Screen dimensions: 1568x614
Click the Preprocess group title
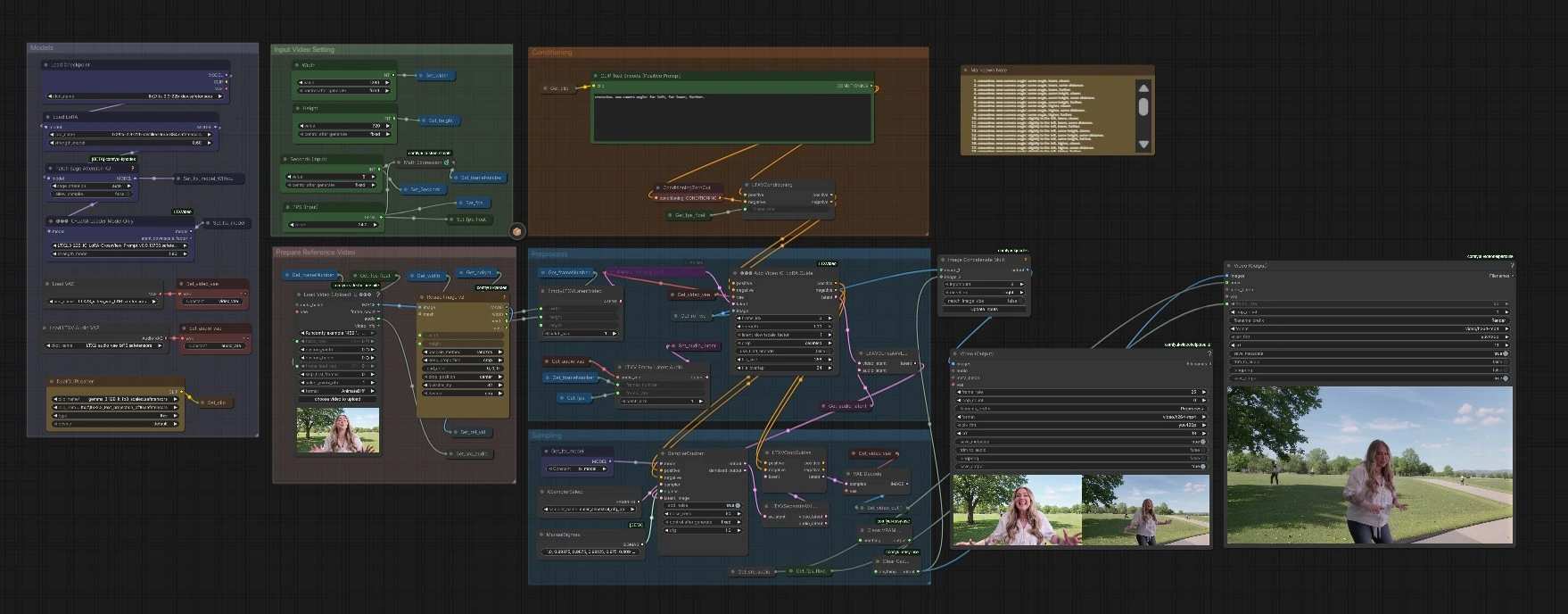point(549,253)
